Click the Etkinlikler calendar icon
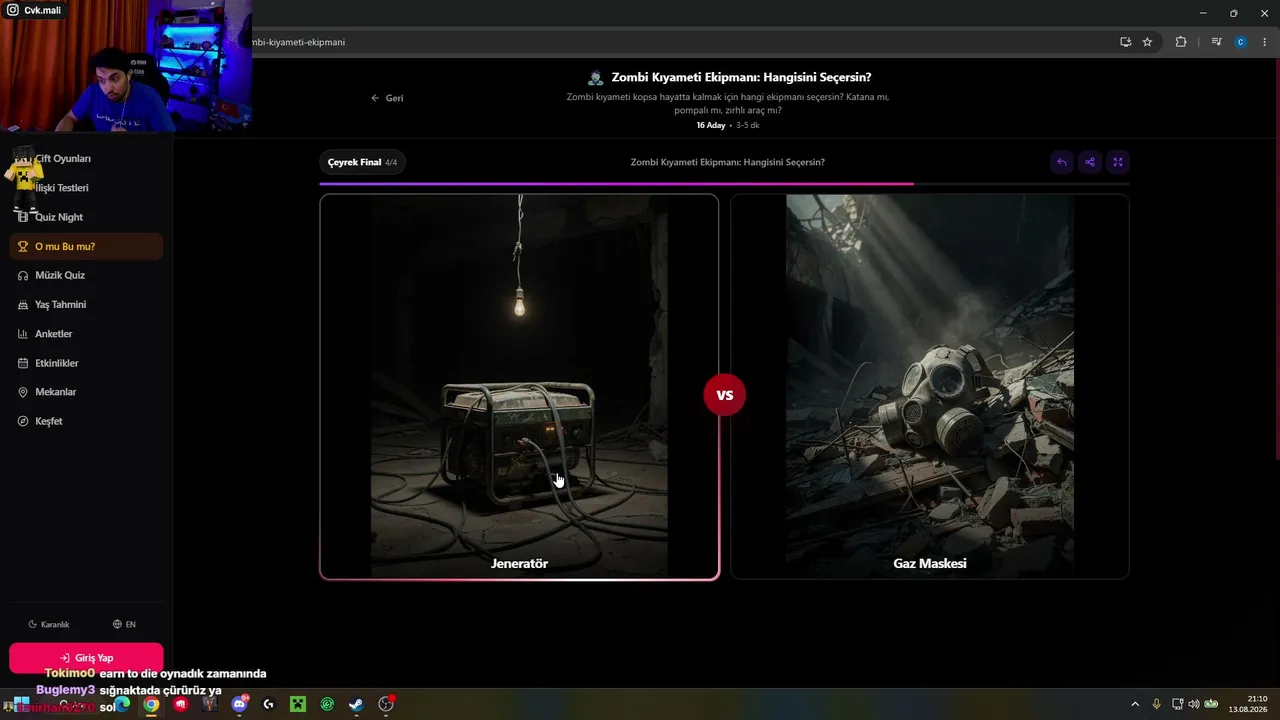The image size is (1280, 720). (24, 363)
